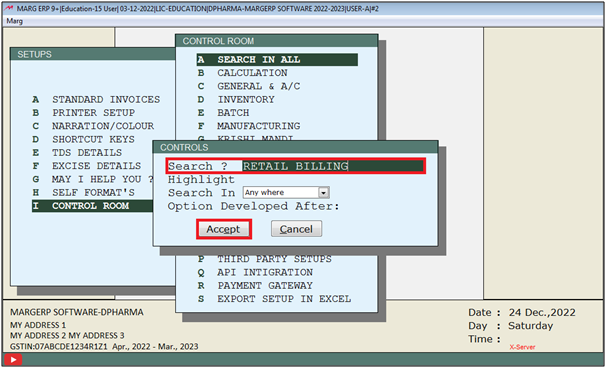The image size is (607, 368).
Task: Select TDS DETAILS in Setups
Action: (x=87, y=152)
